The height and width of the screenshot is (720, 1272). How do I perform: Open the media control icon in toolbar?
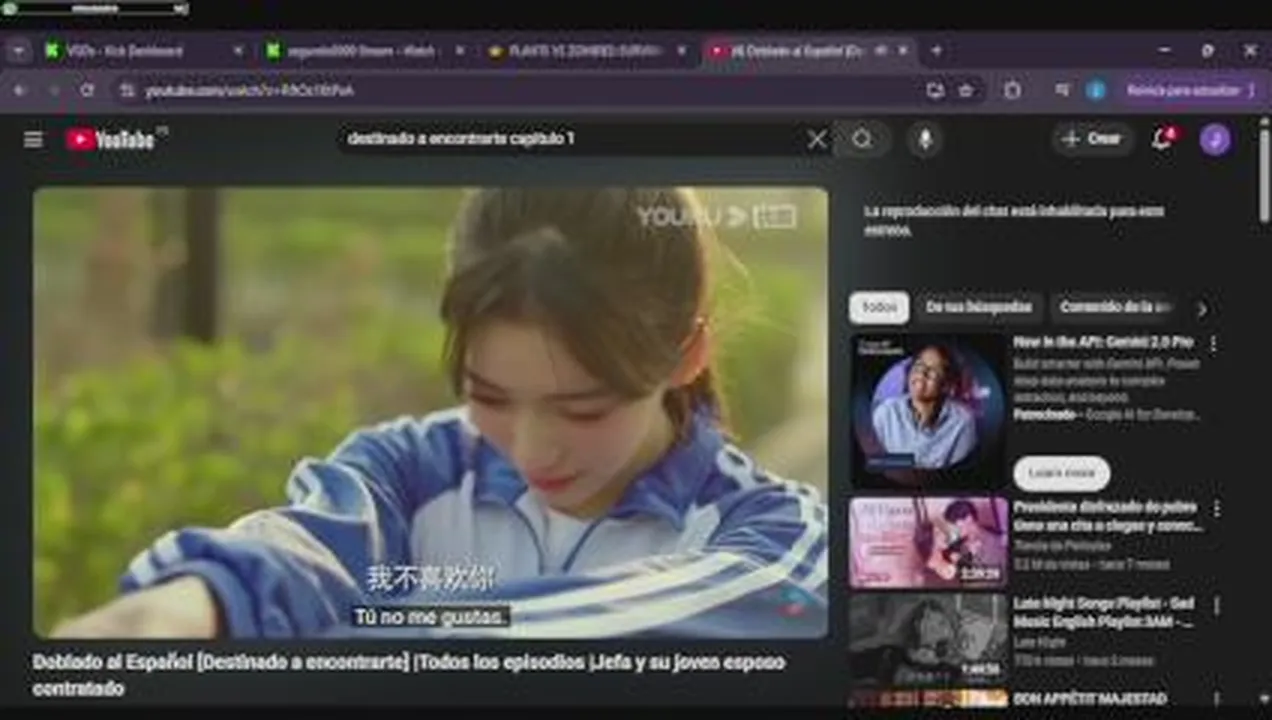click(x=1062, y=90)
